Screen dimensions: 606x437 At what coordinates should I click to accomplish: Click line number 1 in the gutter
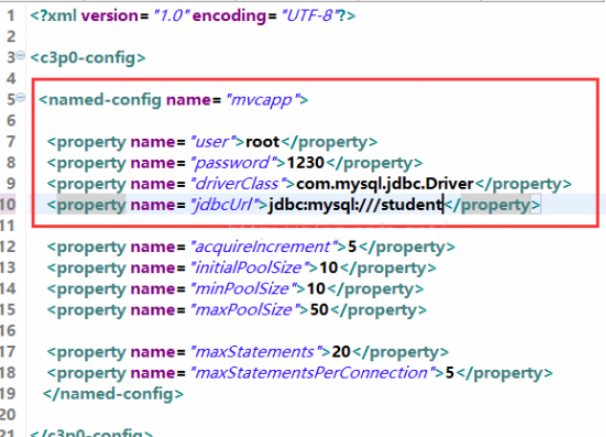coord(10,16)
